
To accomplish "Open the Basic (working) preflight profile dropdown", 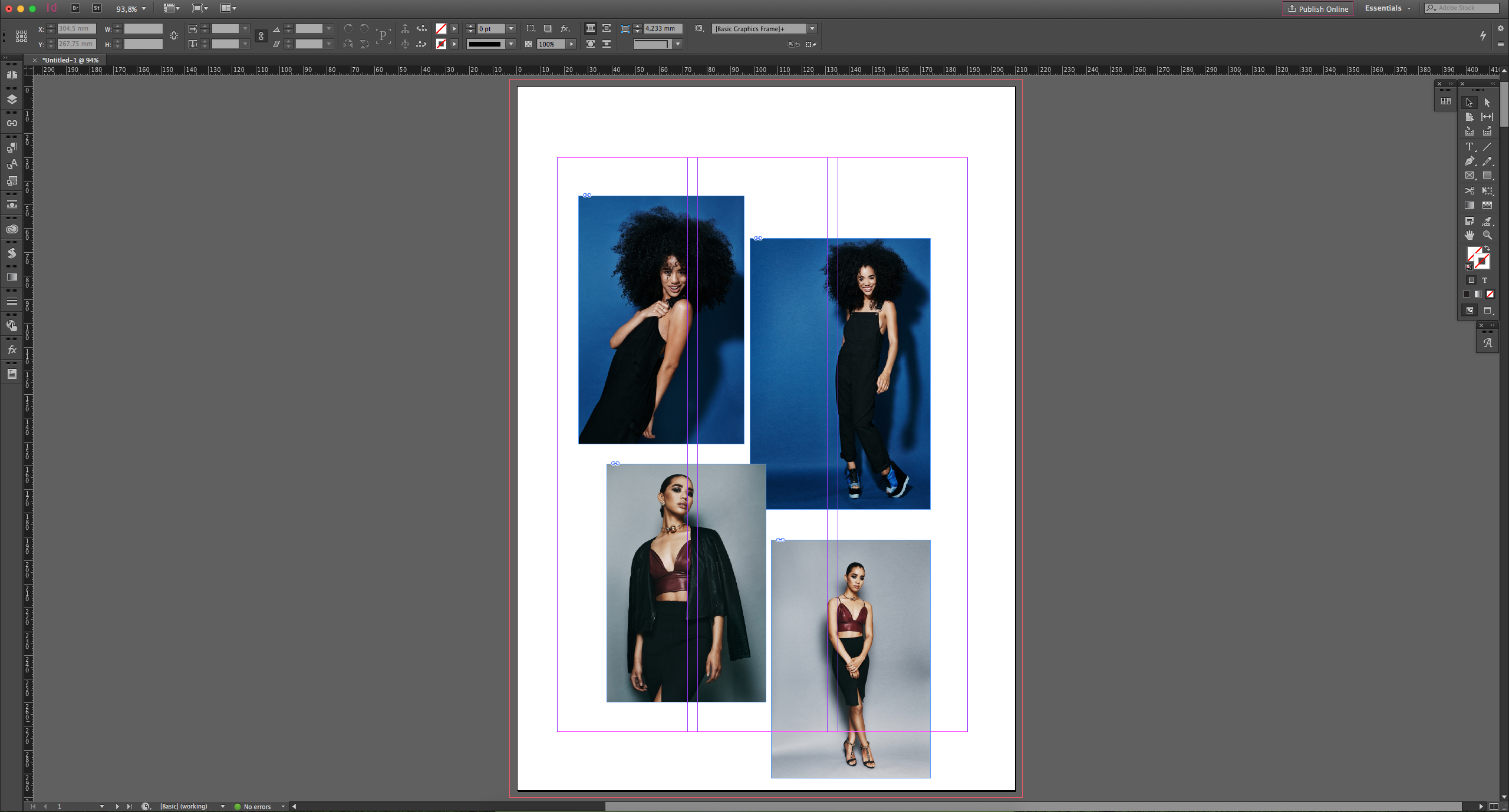I will tap(223, 807).
